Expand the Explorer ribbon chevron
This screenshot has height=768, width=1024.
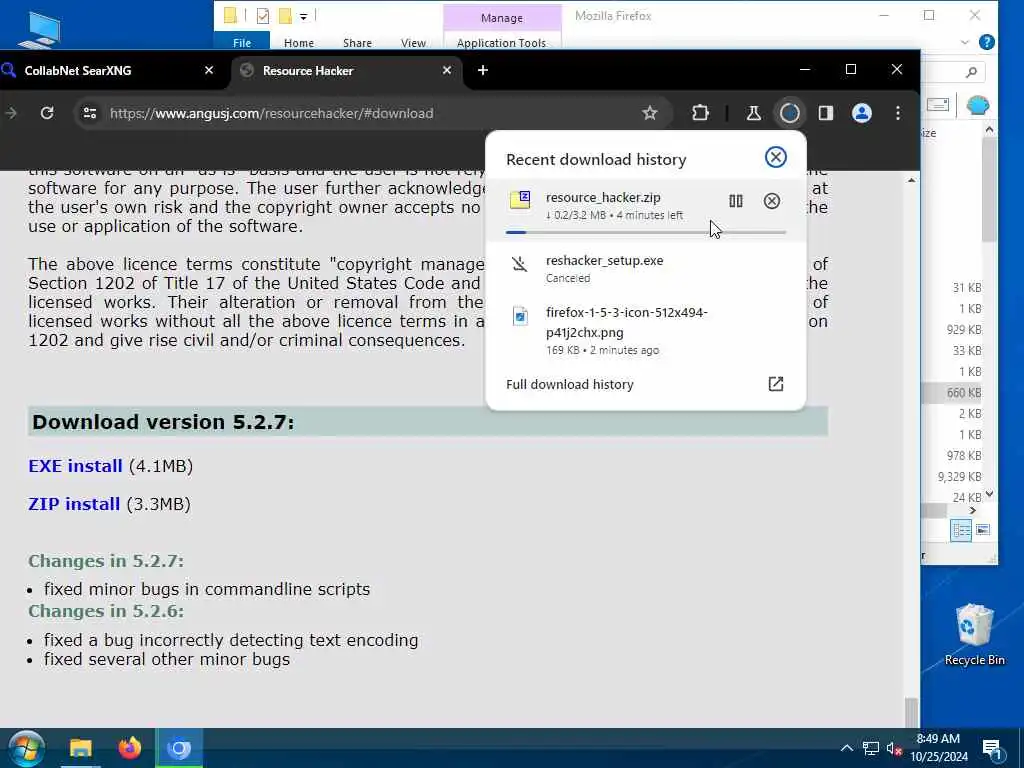pyautogui.click(x=965, y=42)
